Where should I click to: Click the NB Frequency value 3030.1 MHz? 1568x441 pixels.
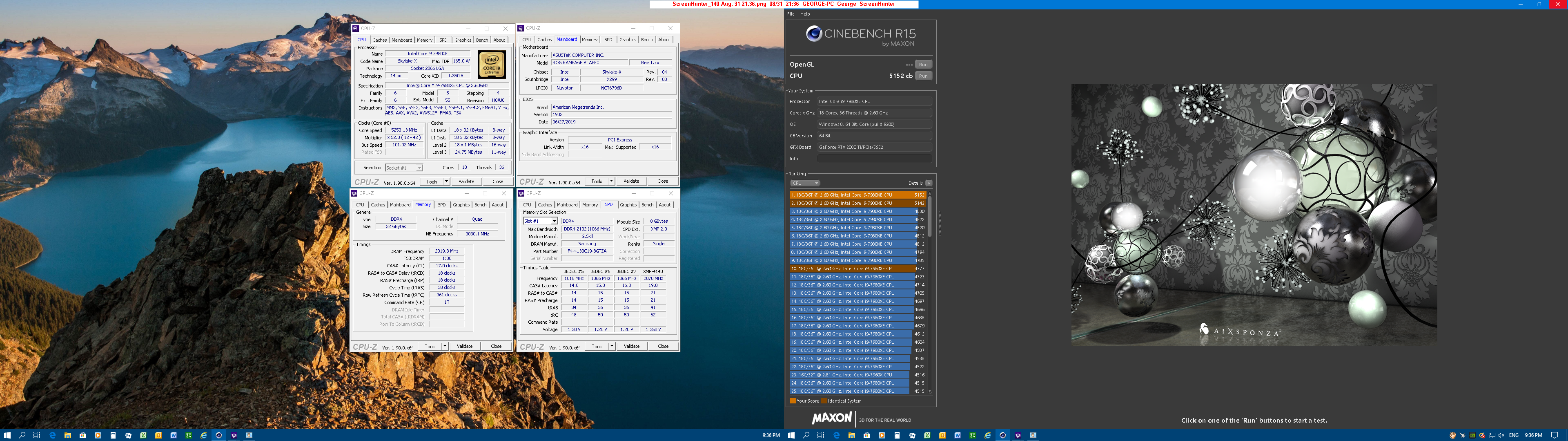tap(477, 234)
